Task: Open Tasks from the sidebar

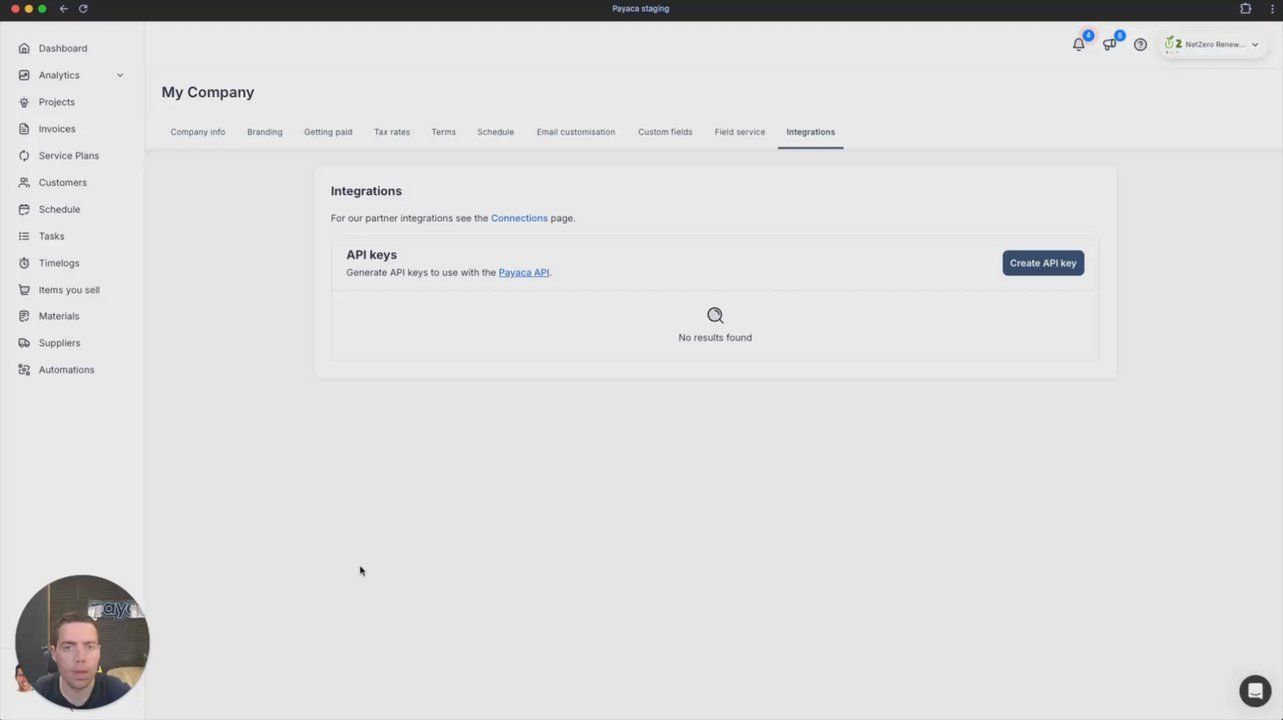Action: point(52,236)
